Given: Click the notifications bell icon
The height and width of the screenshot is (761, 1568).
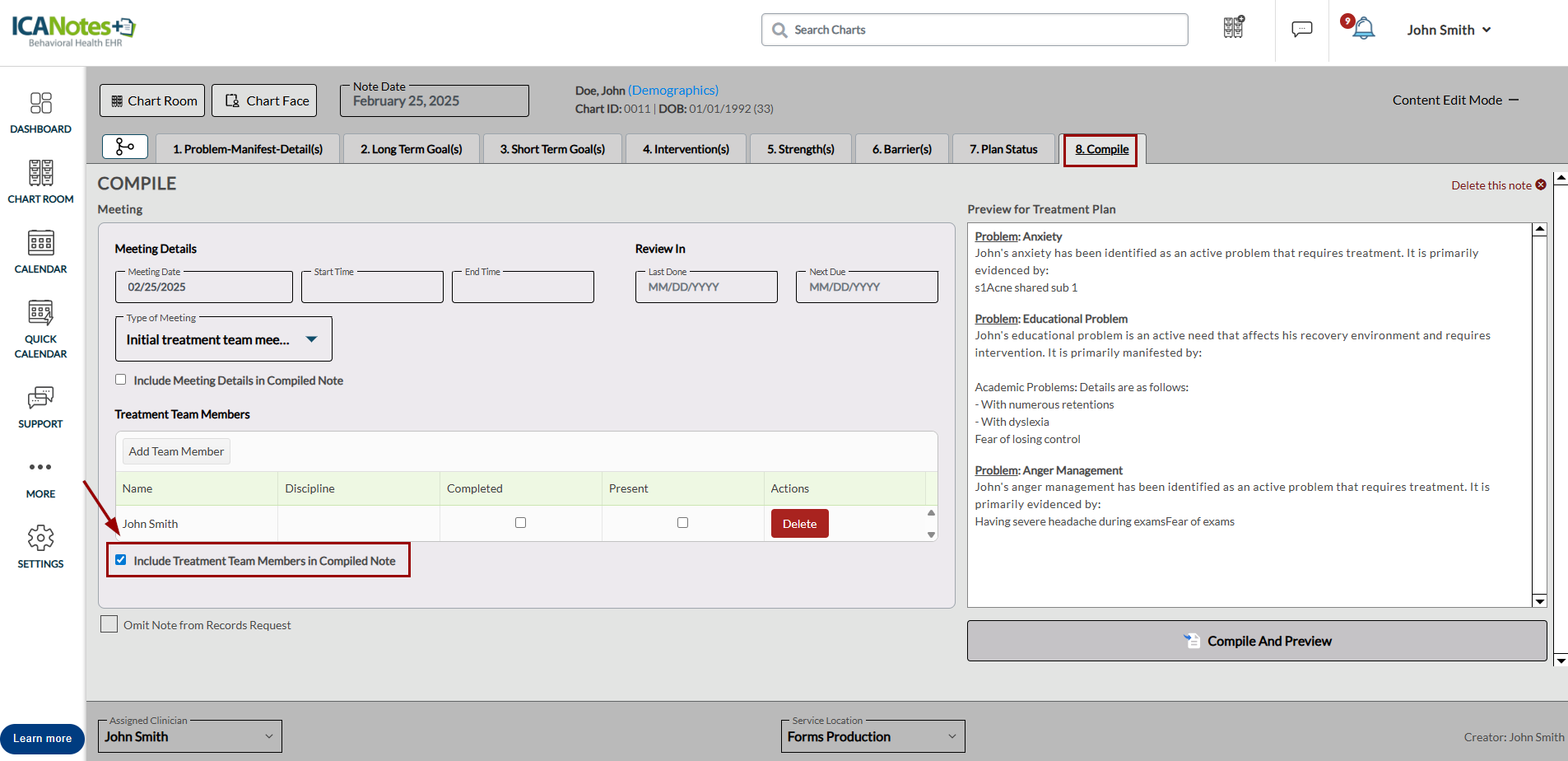Looking at the screenshot, I should [x=1363, y=29].
